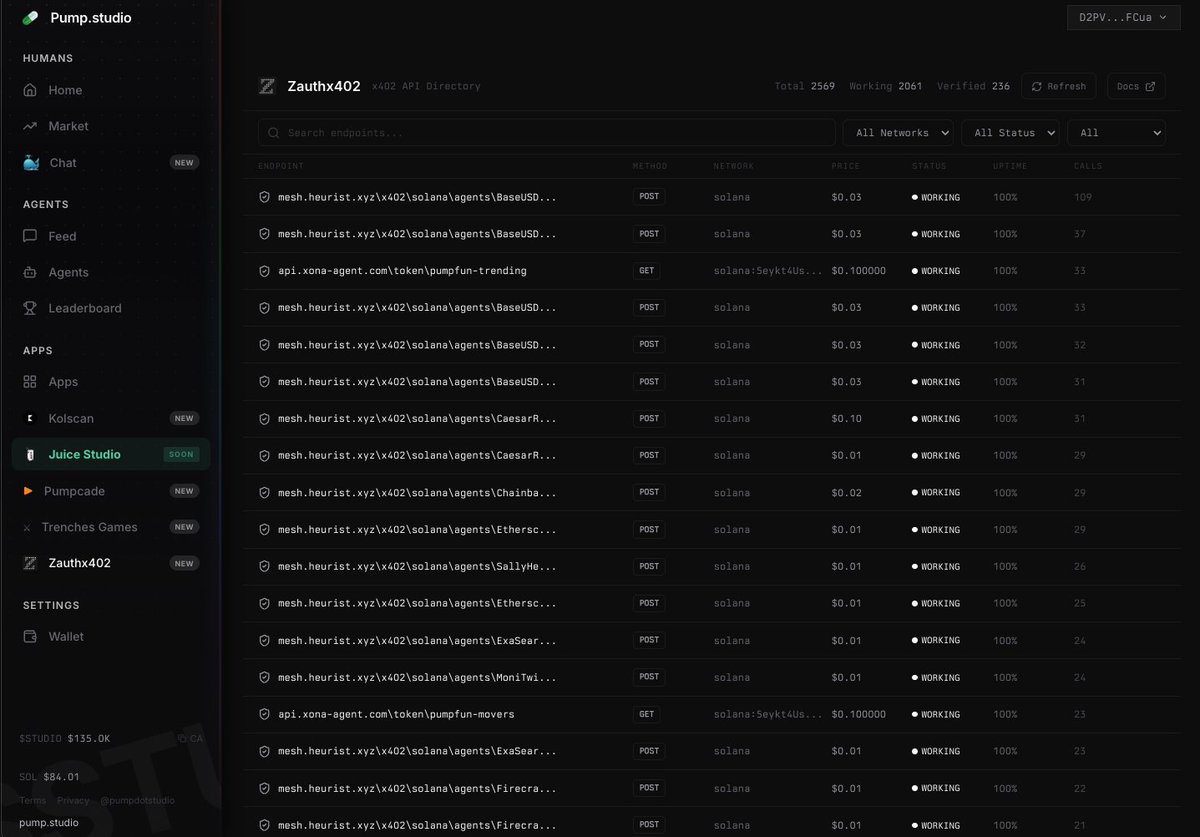This screenshot has width=1200, height=837.
Task: Click verified shield icon on pumpfun-movers row
Action: [x=264, y=714]
